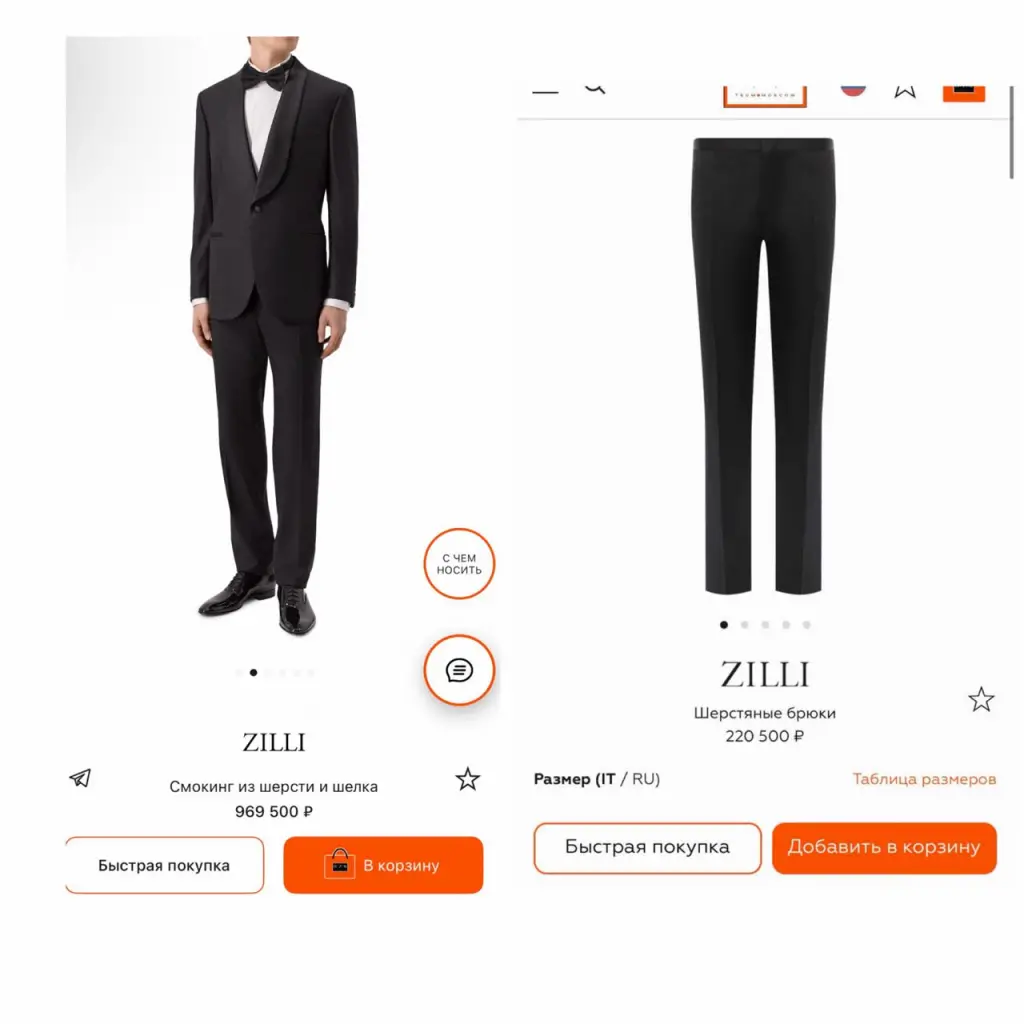The width and height of the screenshot is (1024, 1024).
Task: Select the Russian flag region icon
Action: 853,90
